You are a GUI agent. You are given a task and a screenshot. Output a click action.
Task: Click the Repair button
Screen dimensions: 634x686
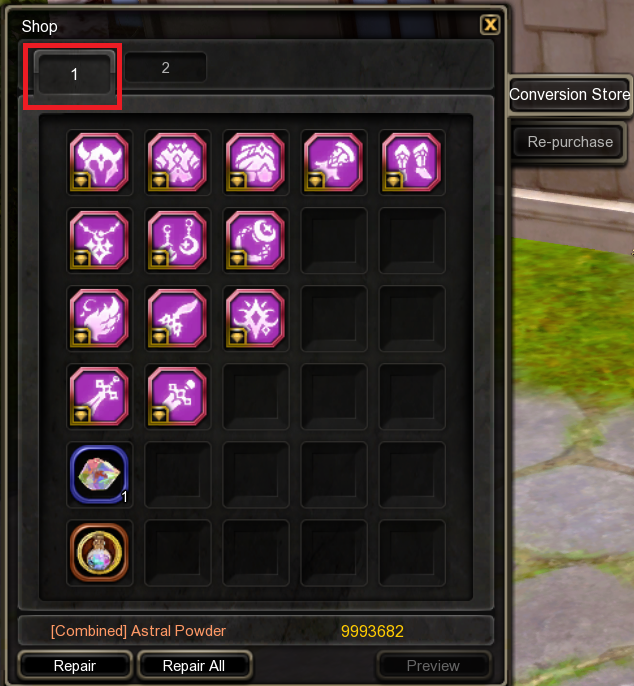click(75, 665)
